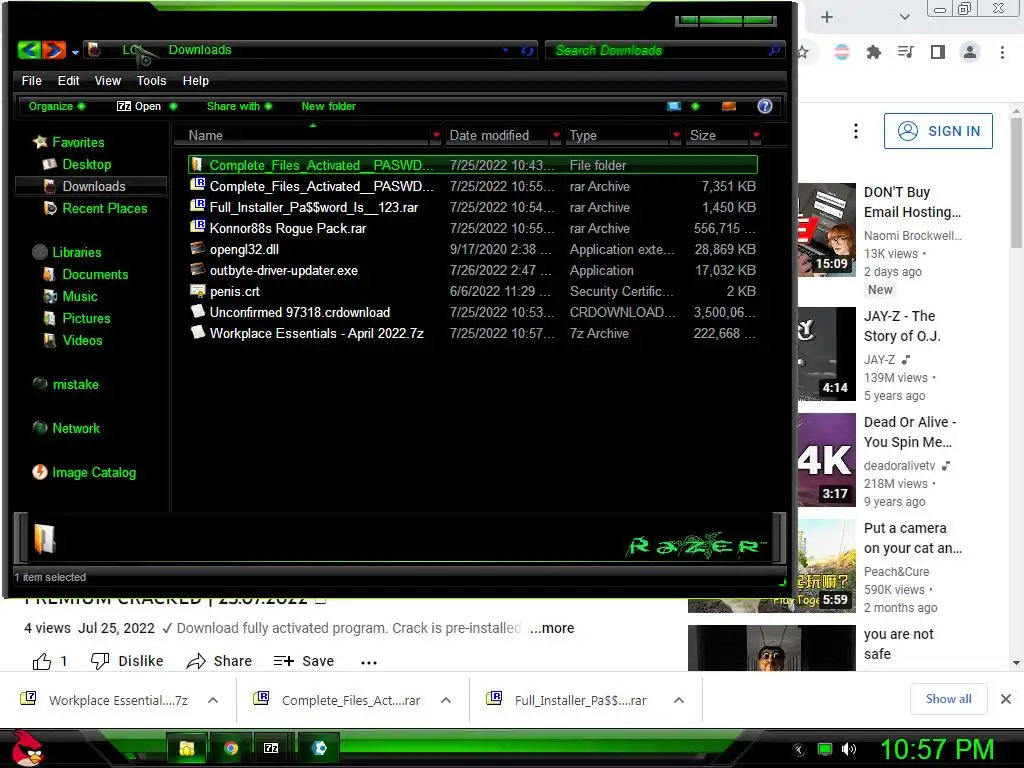Viewport: 1024px width, 768px height.
Task: Click the change view icon in Explorer toolbar
Action: click(673, 106)
